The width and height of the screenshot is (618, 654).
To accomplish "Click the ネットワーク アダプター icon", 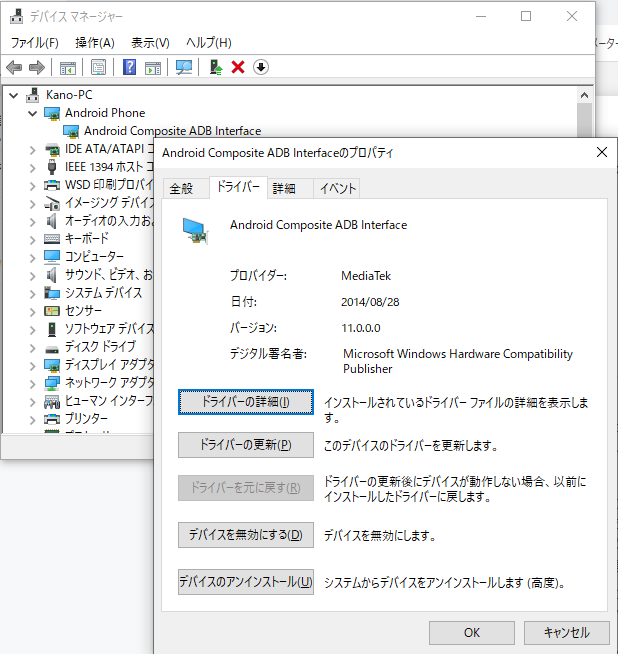I will 52,382.
